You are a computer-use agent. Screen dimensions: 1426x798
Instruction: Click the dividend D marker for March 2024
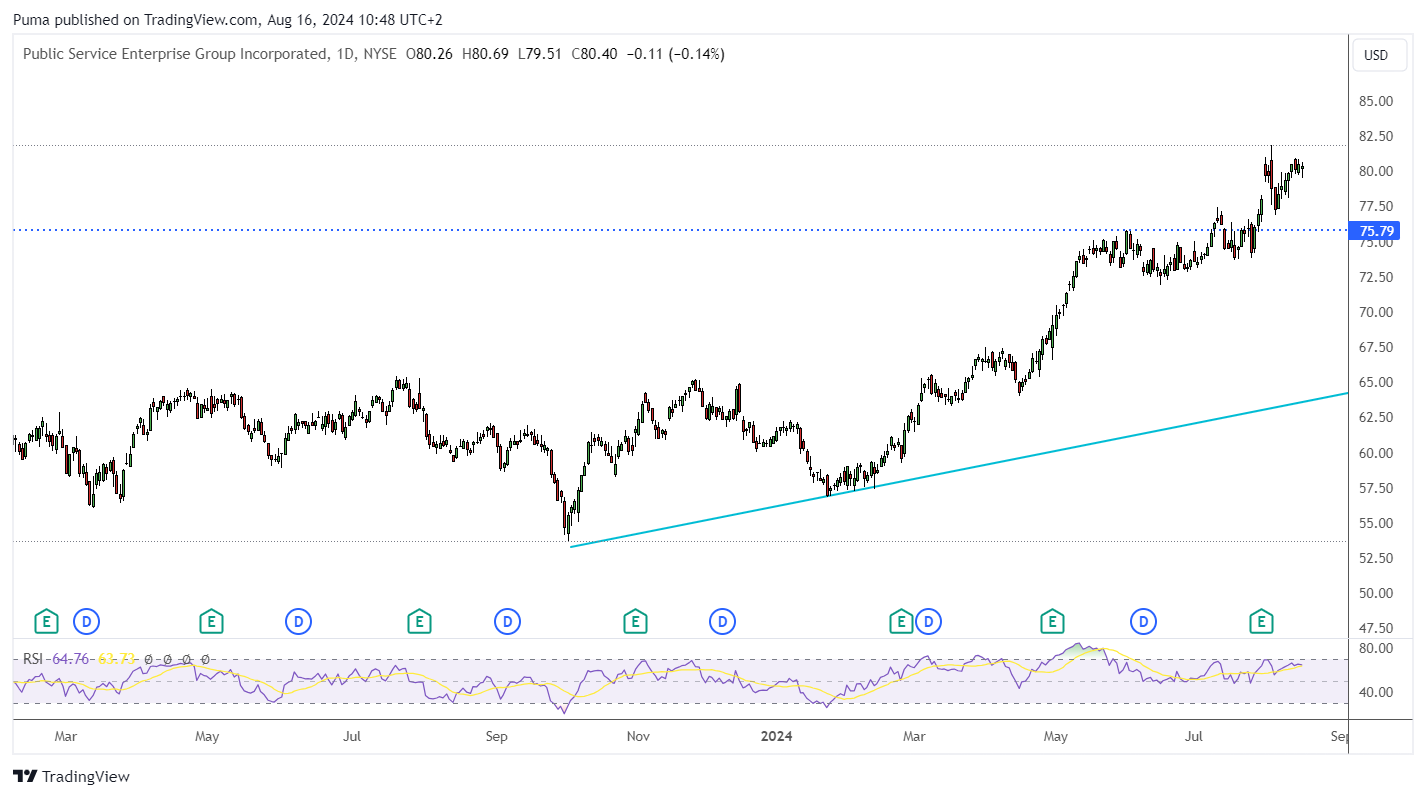pos(929,622)
